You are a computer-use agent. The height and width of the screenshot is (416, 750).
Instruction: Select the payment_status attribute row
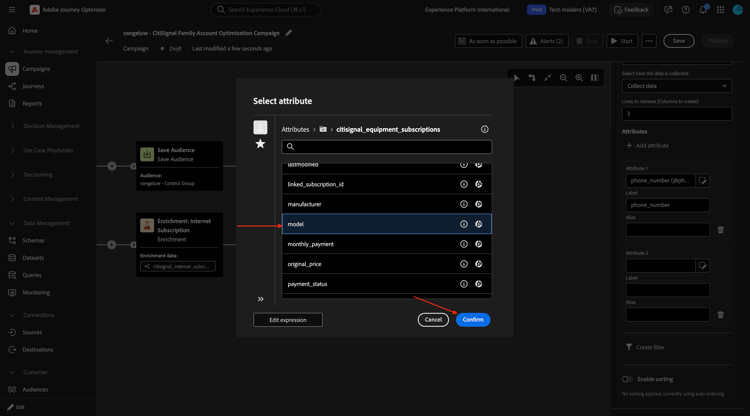click(386, 284)
